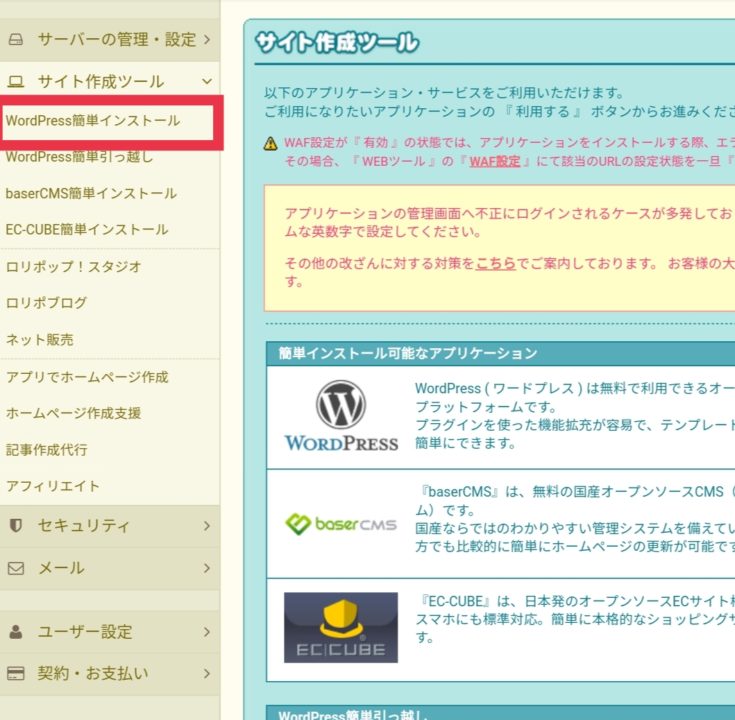Select WordPress簡単引っ越し from the sidebar
The image size is (735, 720).
tap(79, 157)
